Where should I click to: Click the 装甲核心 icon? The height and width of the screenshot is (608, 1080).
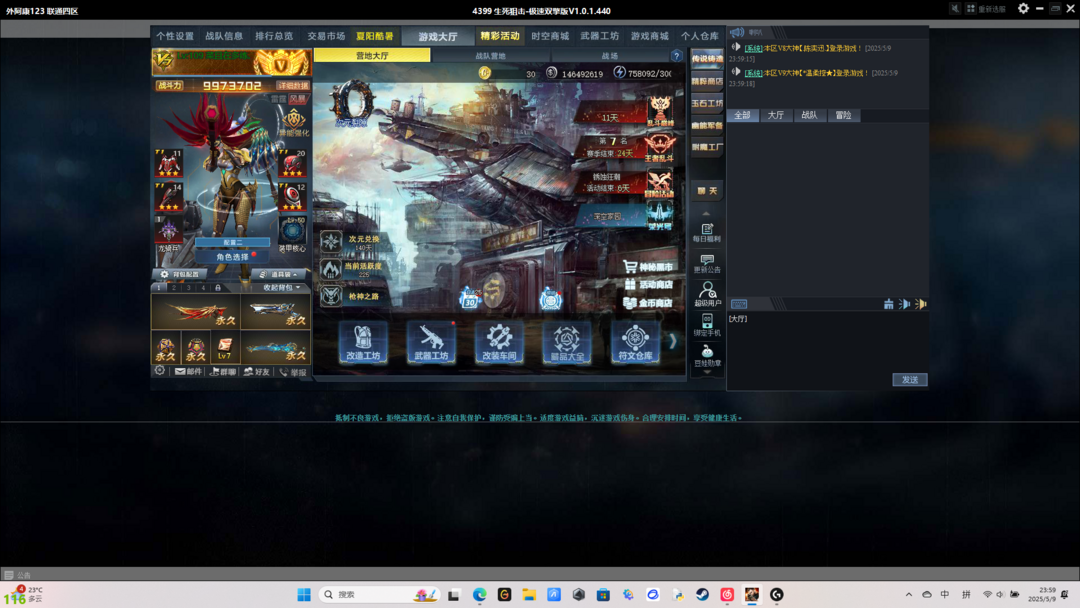[292, 234]
